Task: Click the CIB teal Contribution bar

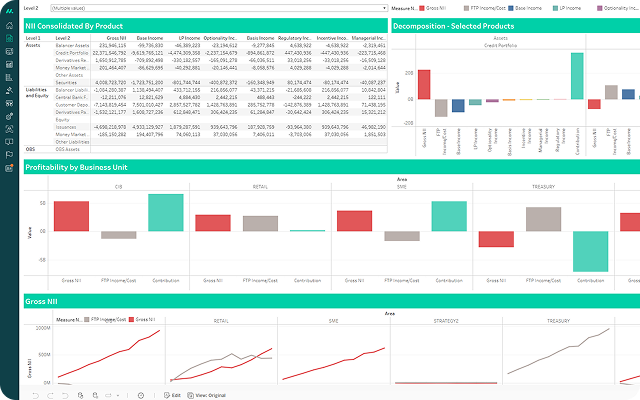Action: click(166, 213)
